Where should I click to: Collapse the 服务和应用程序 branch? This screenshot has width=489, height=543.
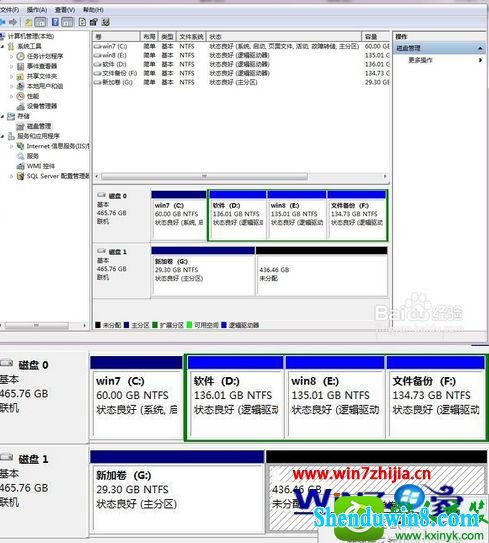(x=3, y=136)
